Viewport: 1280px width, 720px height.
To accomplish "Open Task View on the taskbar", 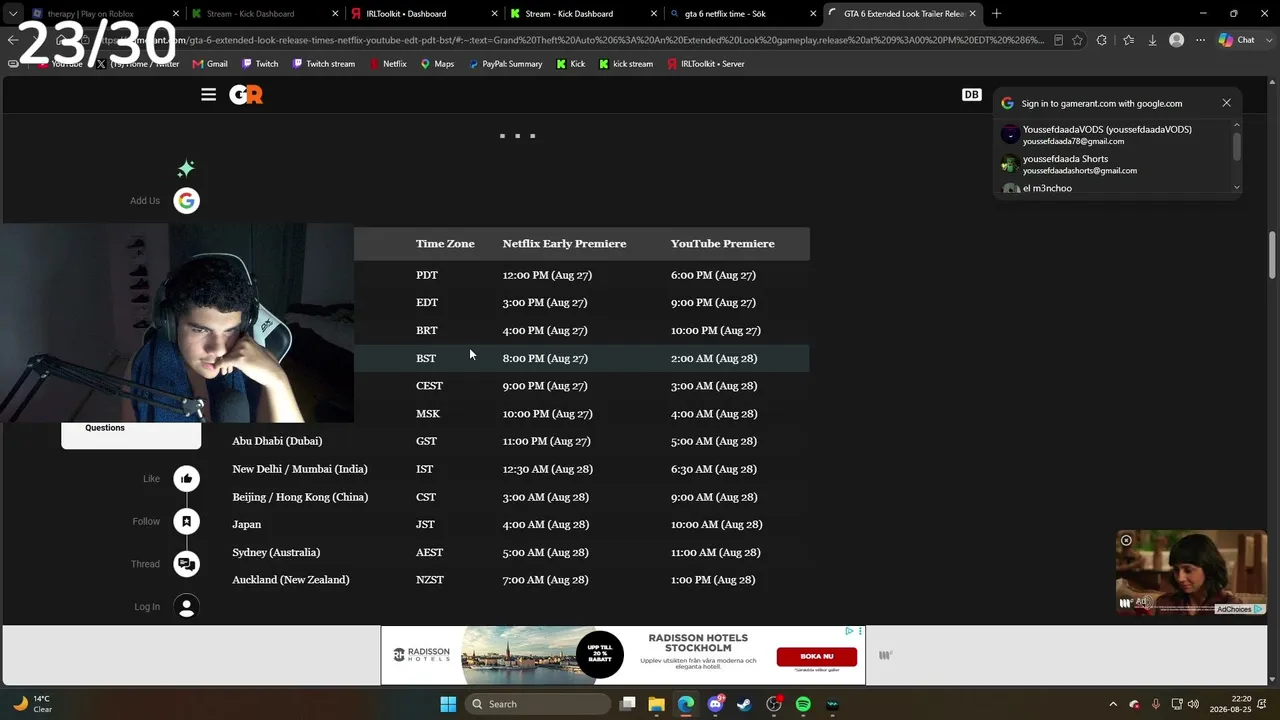I will point(627,704).
